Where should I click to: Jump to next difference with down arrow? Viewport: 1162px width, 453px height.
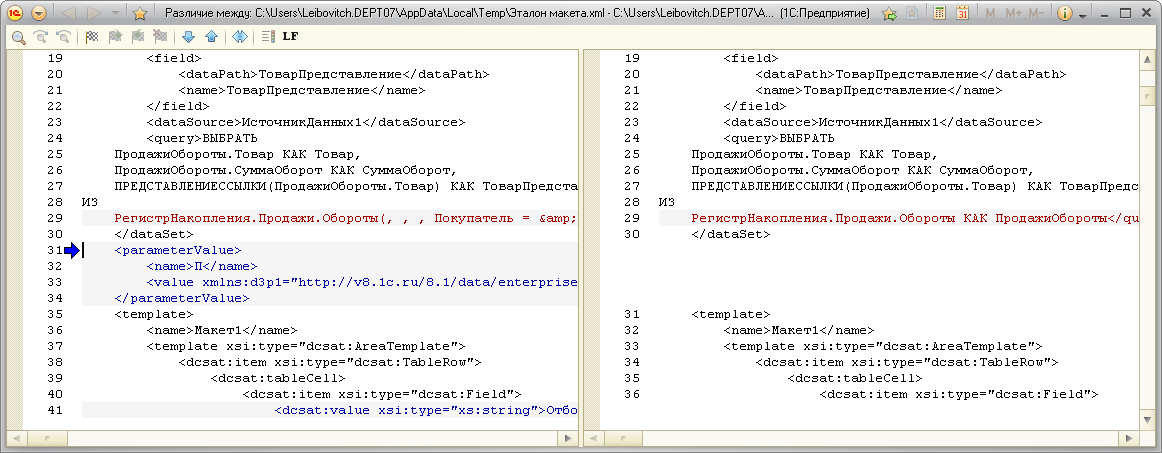(189, 37)
